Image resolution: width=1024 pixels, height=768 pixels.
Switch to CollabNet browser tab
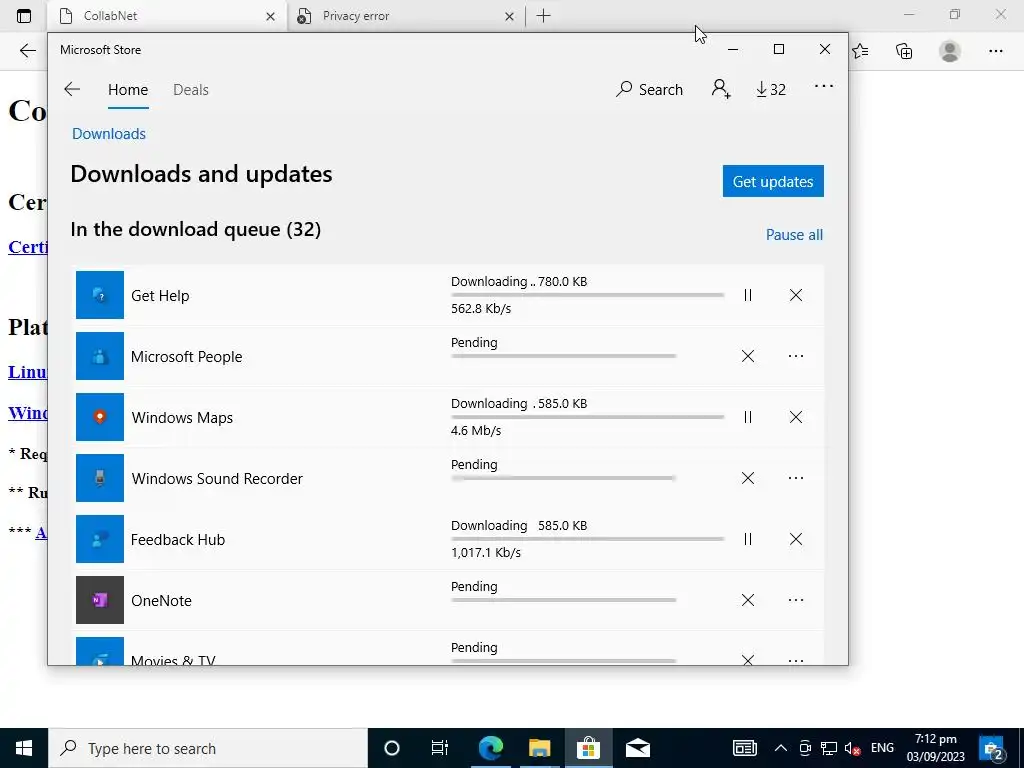167,16
